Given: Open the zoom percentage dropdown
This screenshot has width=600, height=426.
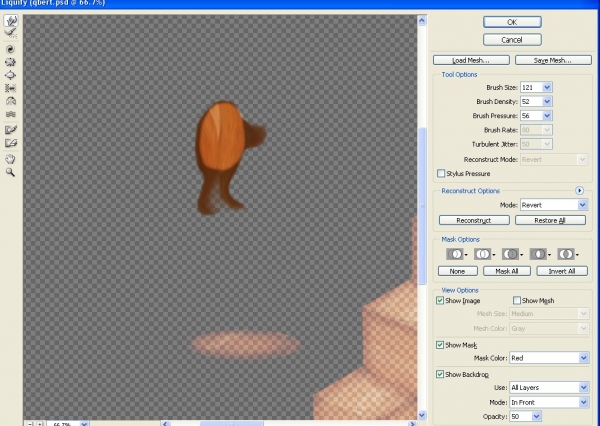Looking at the screenshot, I should point(84,424).
